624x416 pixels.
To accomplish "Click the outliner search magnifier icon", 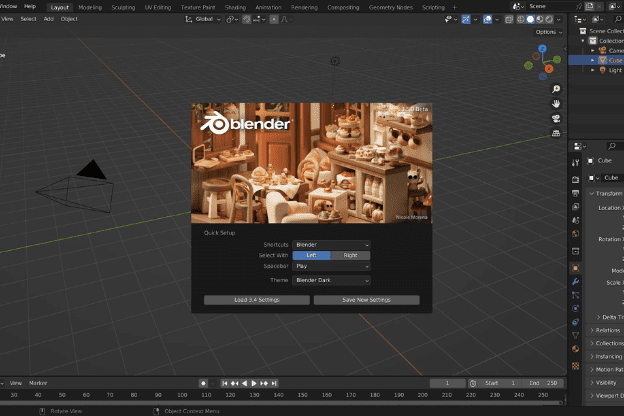I will click(x=618, y=19).
